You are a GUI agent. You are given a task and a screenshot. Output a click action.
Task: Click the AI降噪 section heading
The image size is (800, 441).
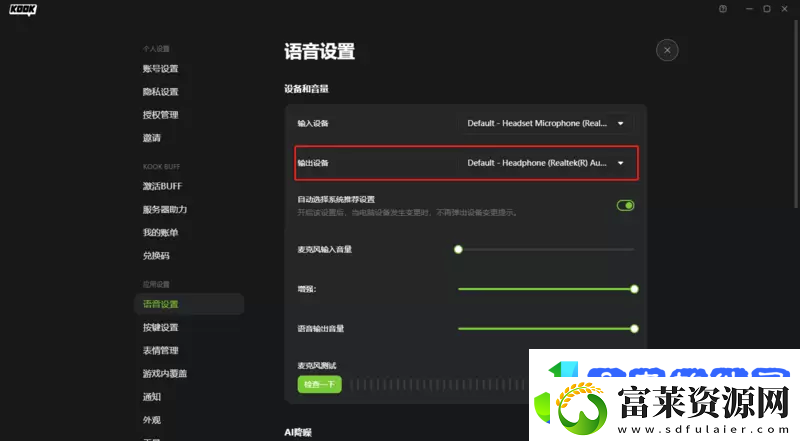coord(297,432)
